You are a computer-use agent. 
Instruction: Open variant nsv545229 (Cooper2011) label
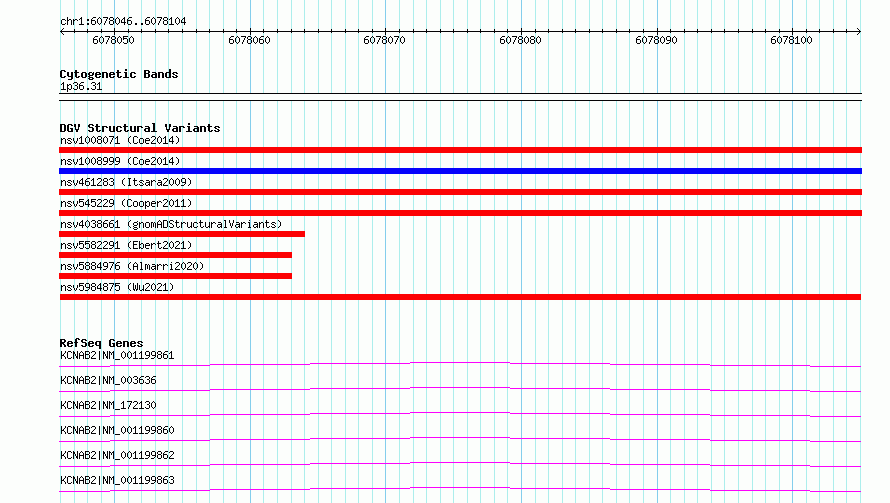[x=126, y=203]
